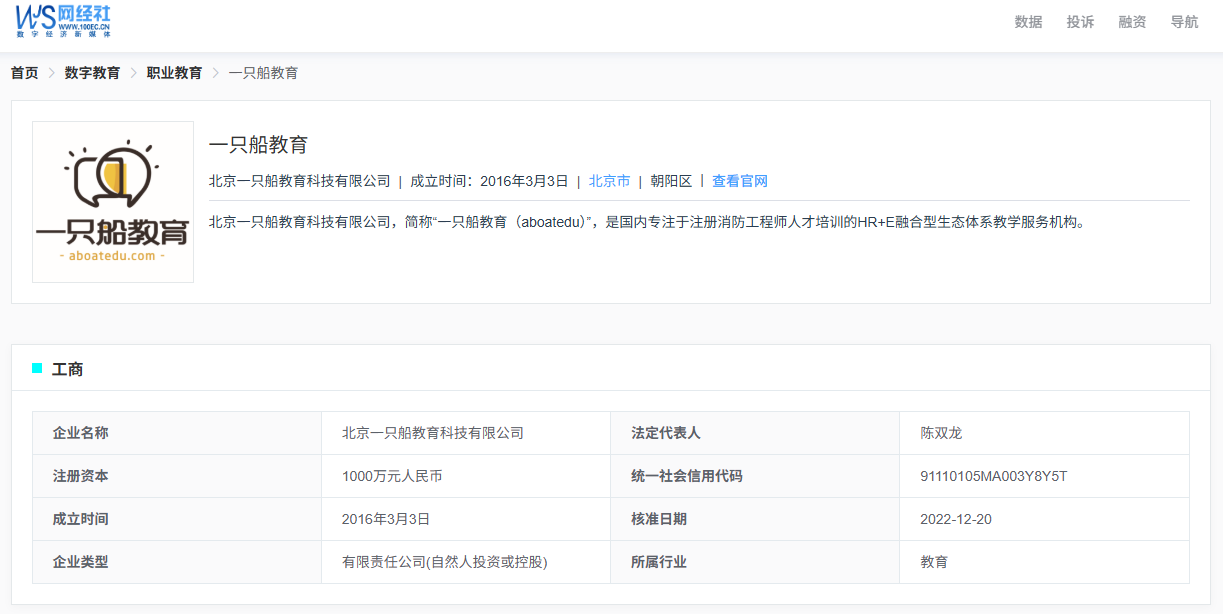1223x614 pixels.
Task: Open the 融资 menu in top navigation
Action: pos(1132,22)
